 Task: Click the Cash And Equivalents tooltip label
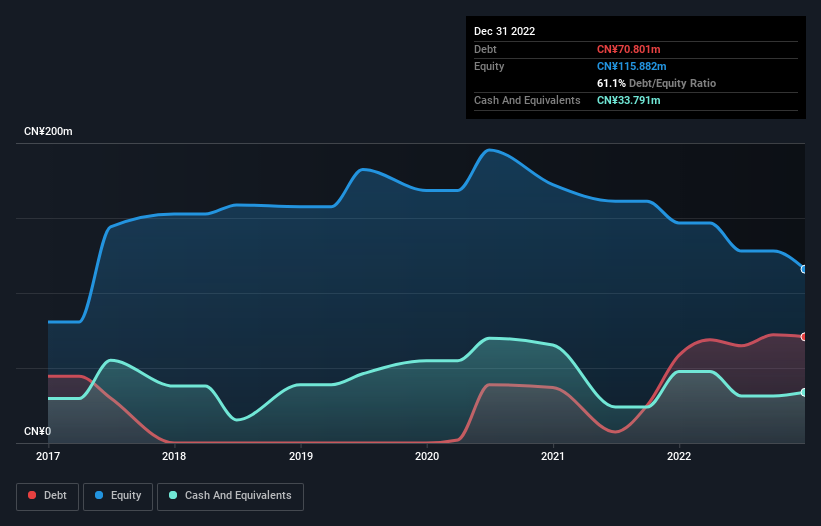point(527,100)
